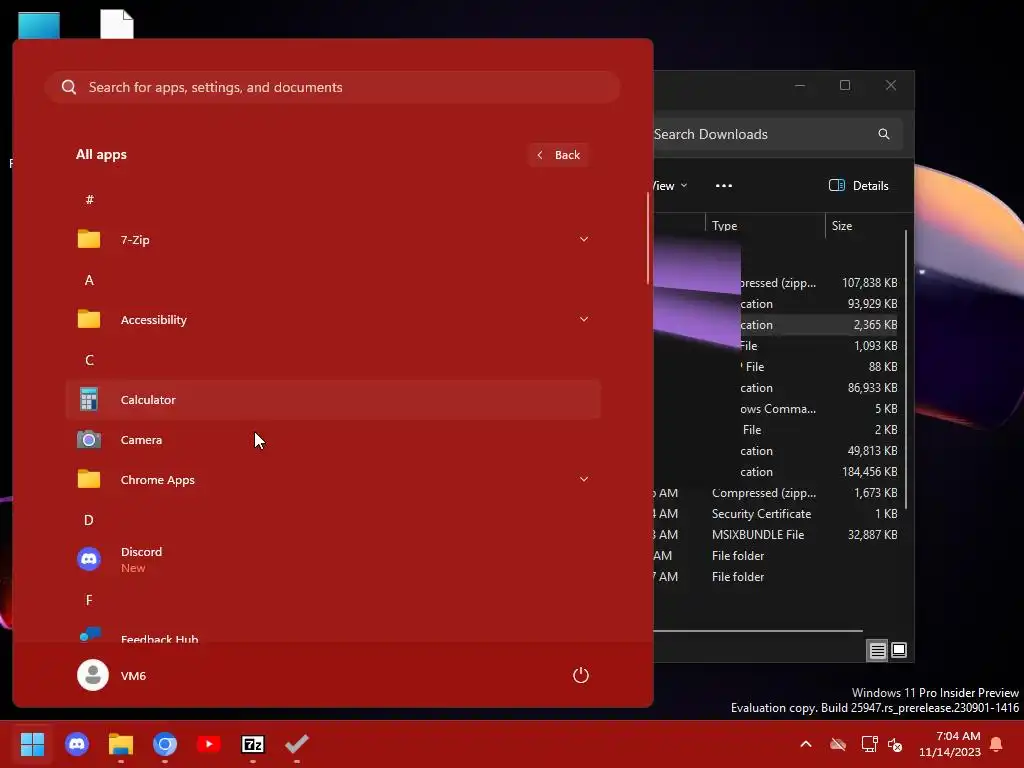
Task: Click the muted volume tray icon
Action: tap(895, 744)
